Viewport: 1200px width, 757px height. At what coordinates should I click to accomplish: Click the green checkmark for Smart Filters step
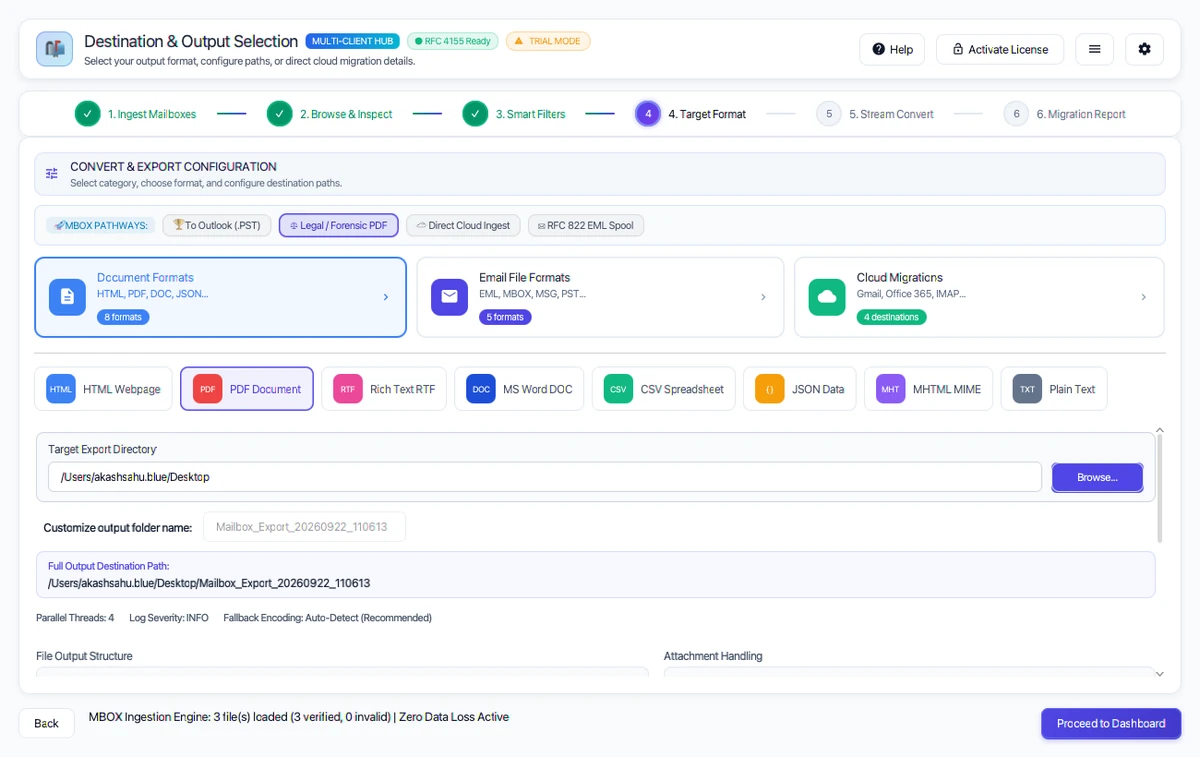click(475, 114)
